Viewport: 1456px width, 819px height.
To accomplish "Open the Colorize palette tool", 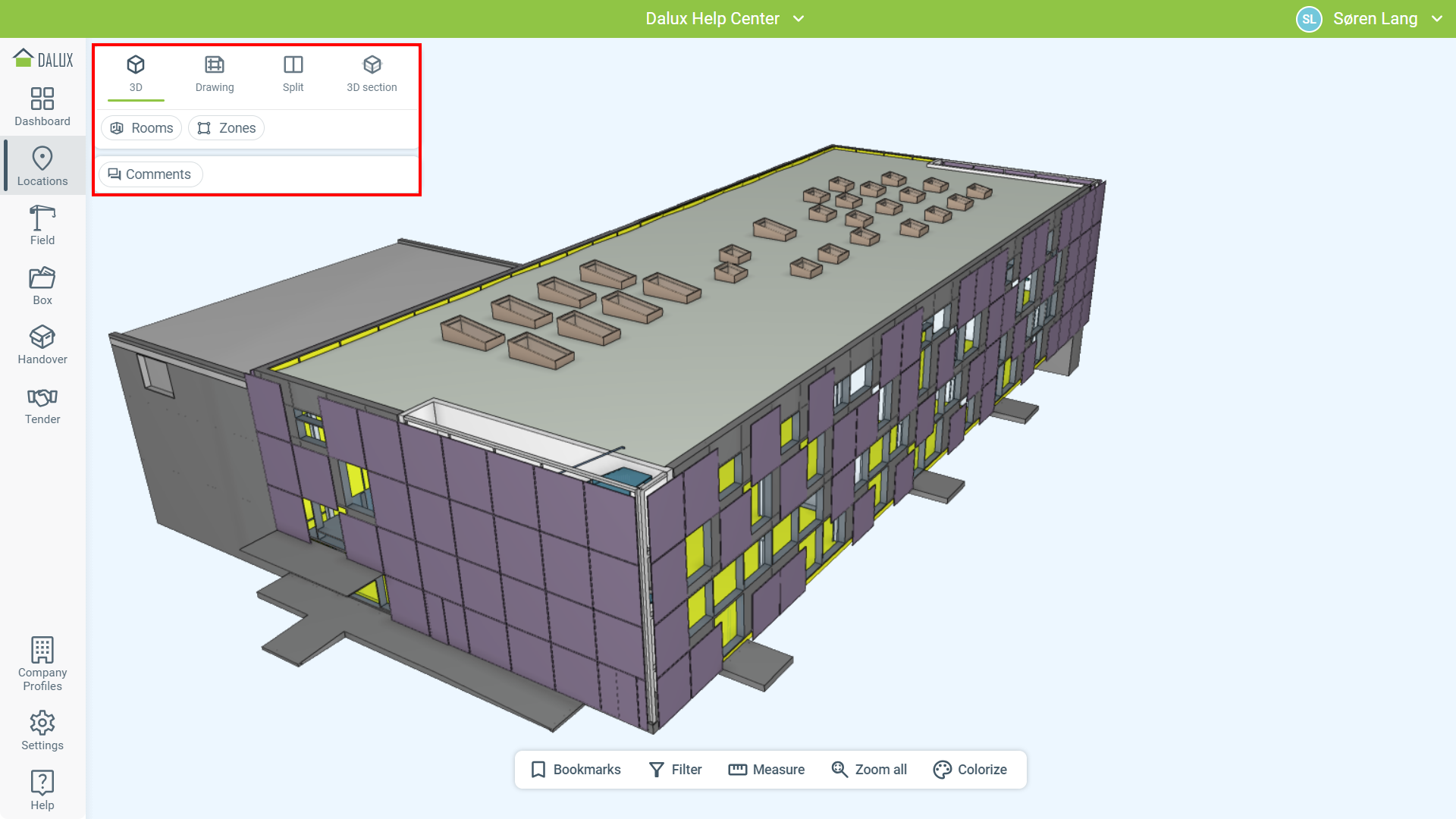I will (x=970, y=770).
